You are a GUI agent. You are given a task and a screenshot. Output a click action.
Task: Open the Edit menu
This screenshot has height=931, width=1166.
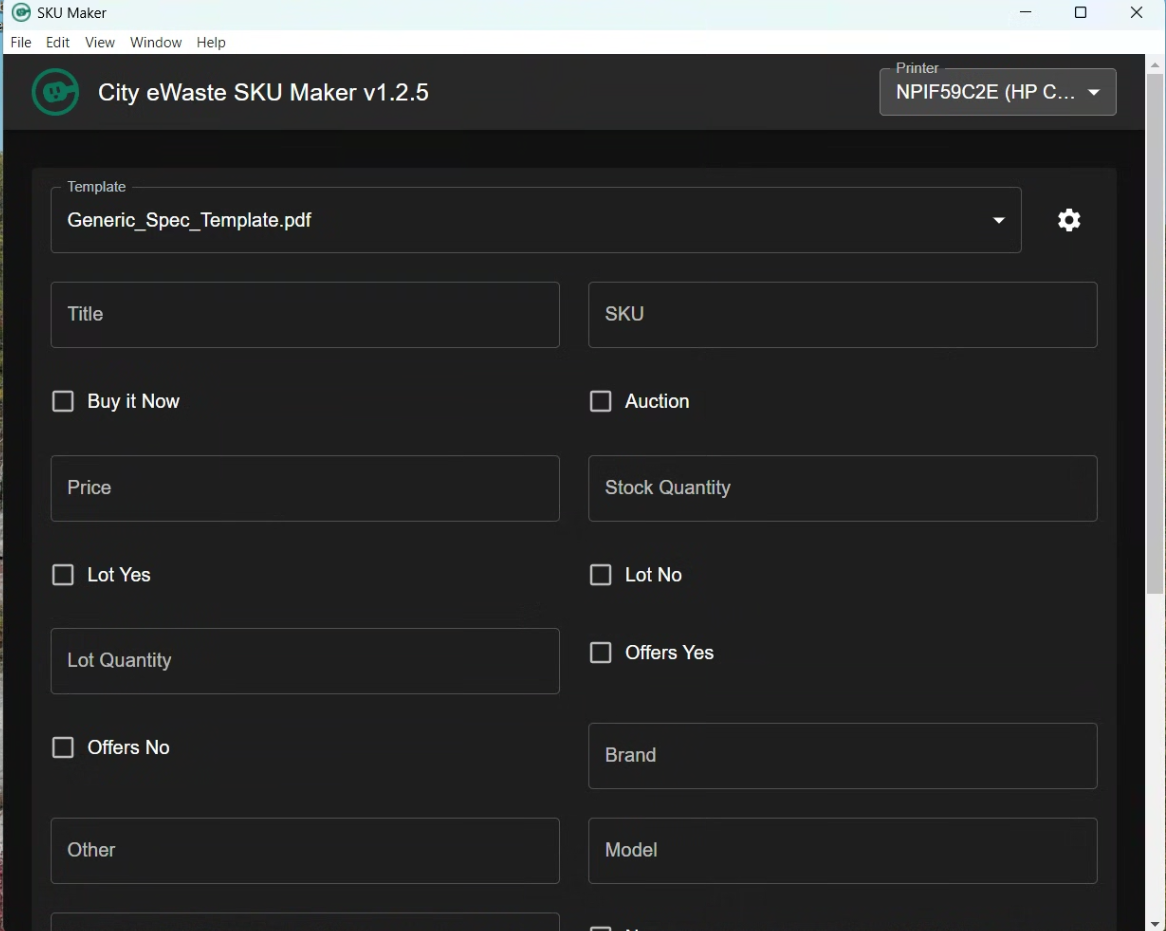coord(58,43)
